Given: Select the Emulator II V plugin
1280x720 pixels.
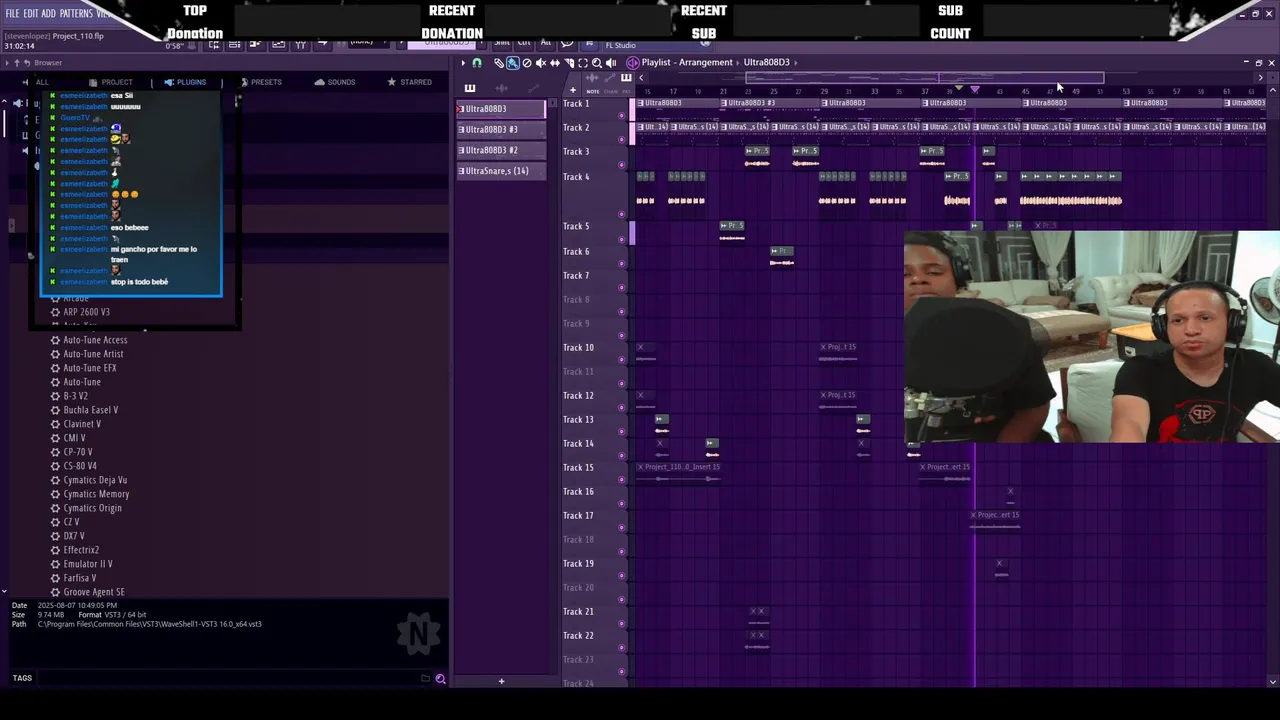Looking at the screenshot, I should coord(88,564).
